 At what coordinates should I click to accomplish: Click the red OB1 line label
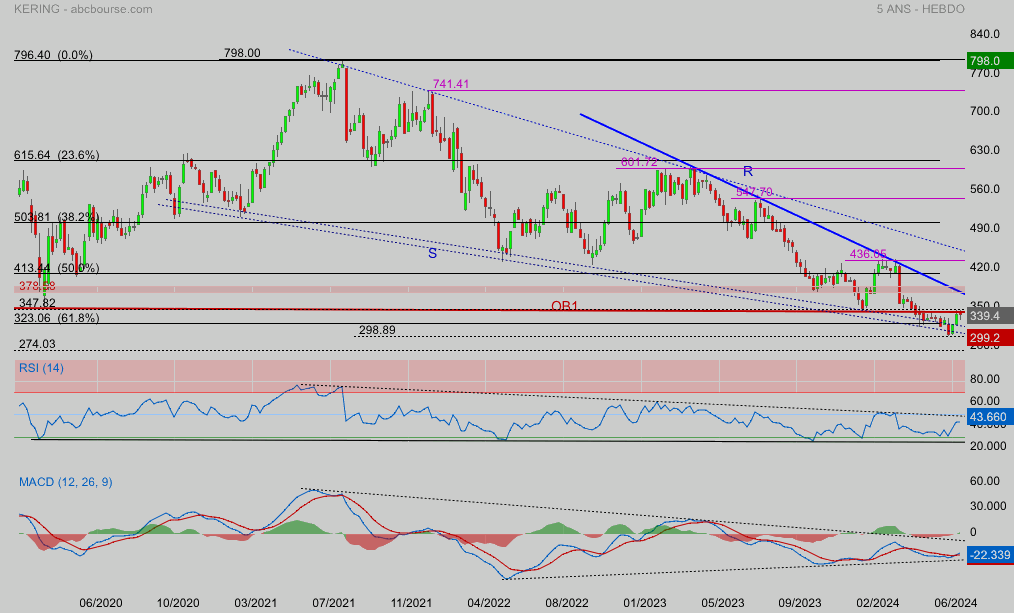[x=565, y=305]
